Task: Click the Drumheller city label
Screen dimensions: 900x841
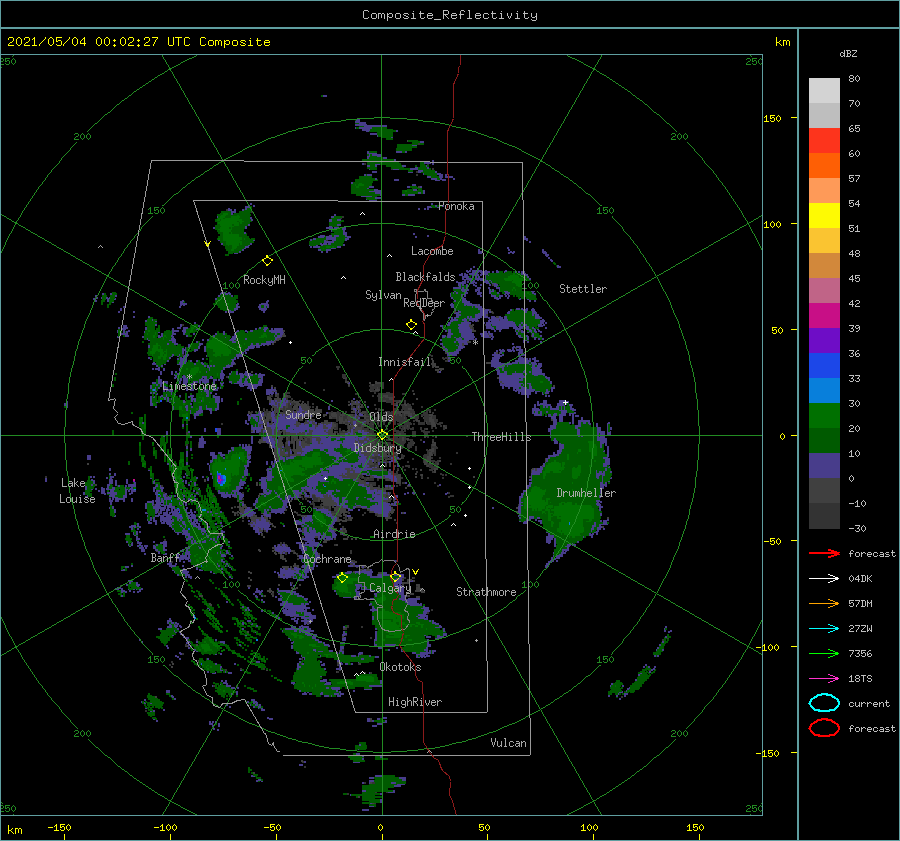Action: click(x=586, y=493)
